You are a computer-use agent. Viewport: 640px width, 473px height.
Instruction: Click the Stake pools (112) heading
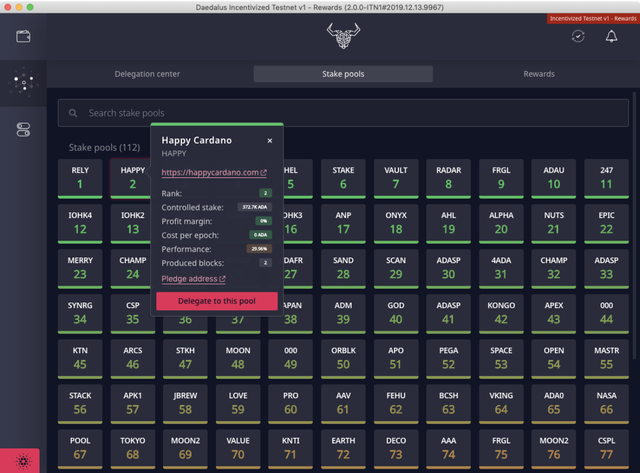tap(104, 148)
